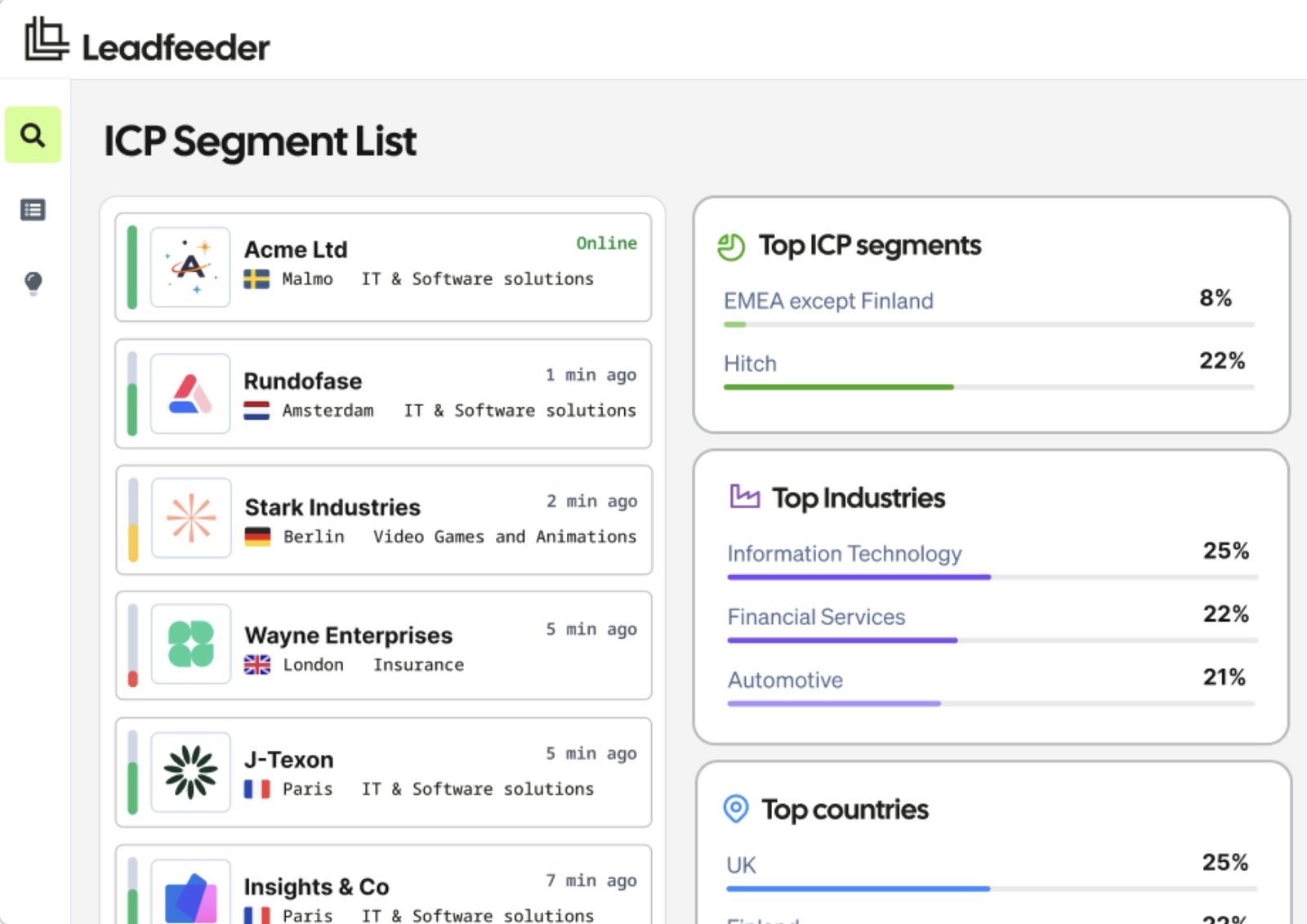Screen dimensions: 1307x924
Task: Open the Automotive industry link
Action: 785,680
